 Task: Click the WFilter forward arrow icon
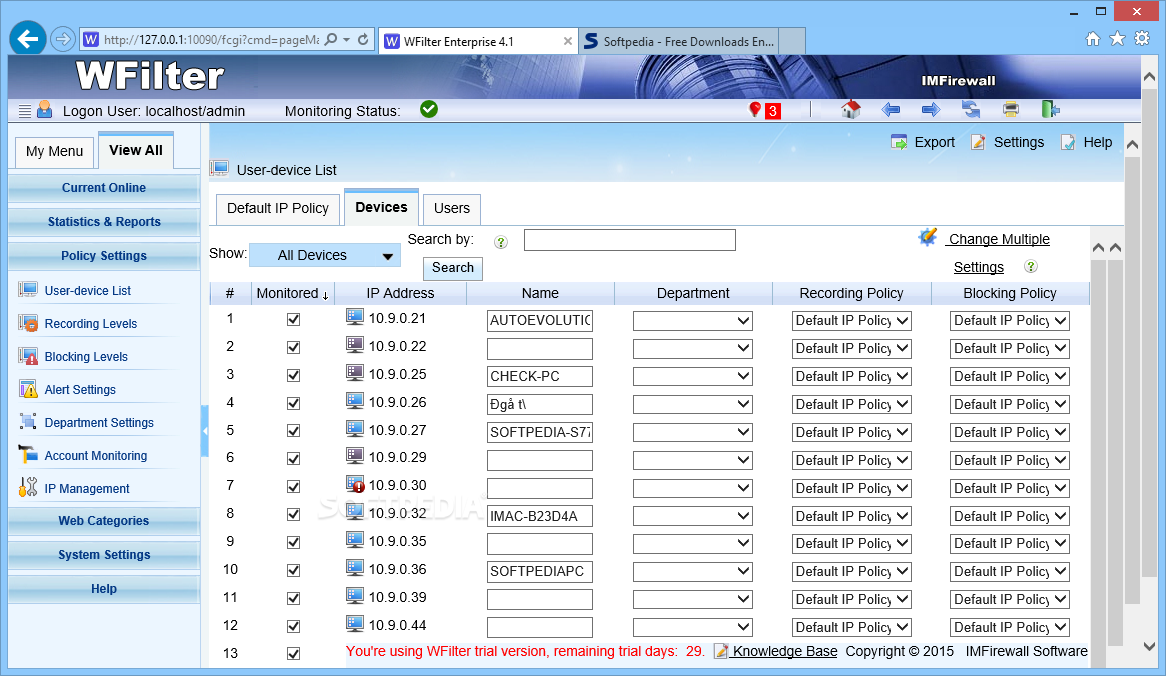point(931,110)
